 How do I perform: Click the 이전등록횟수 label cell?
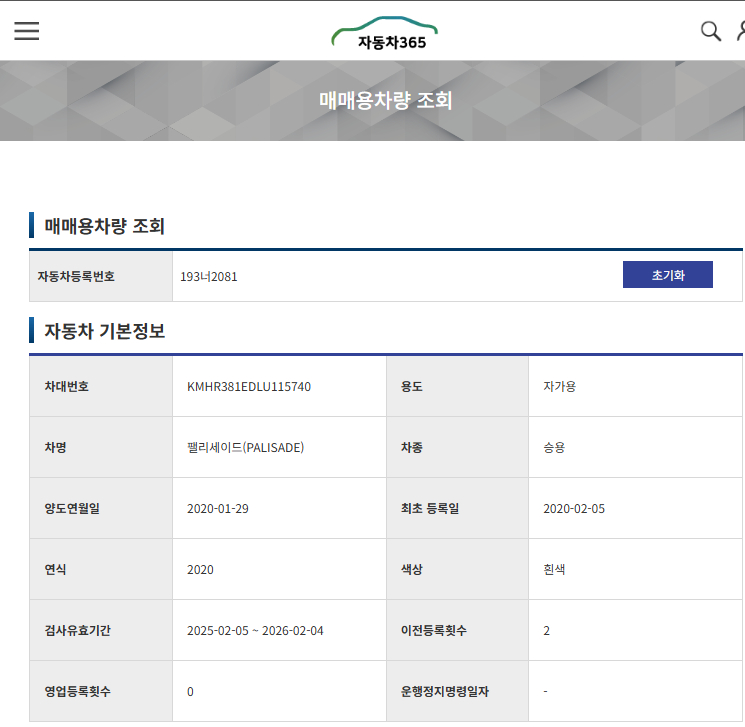[x=434, y=630]
